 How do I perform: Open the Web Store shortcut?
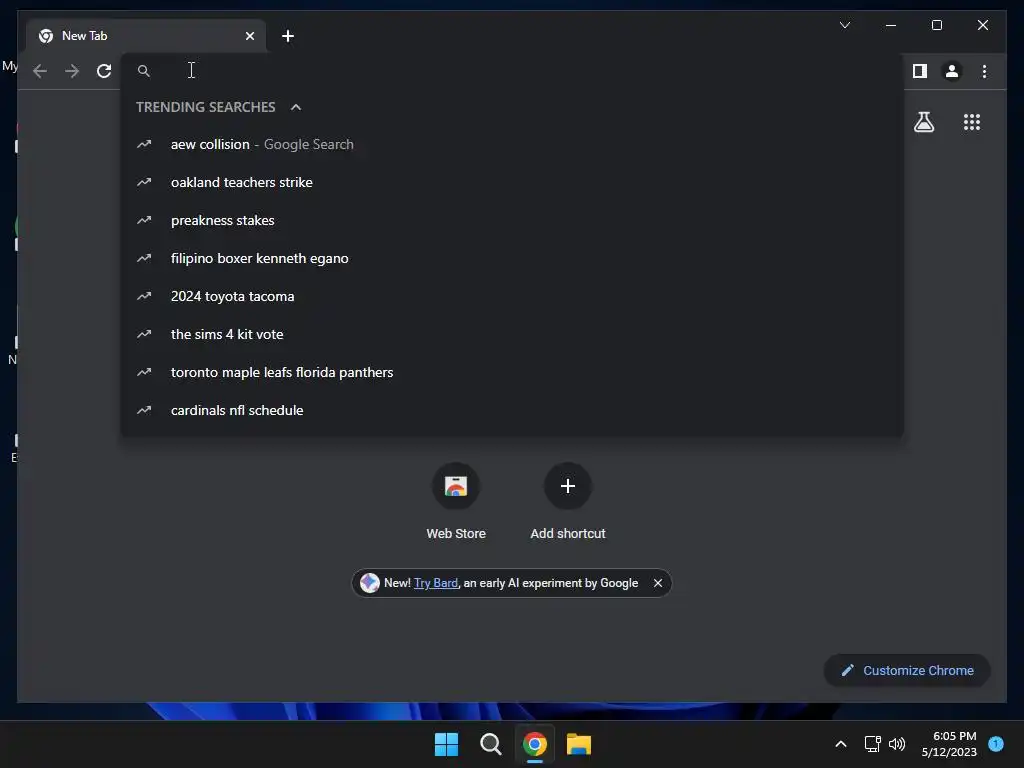[456, 502]
